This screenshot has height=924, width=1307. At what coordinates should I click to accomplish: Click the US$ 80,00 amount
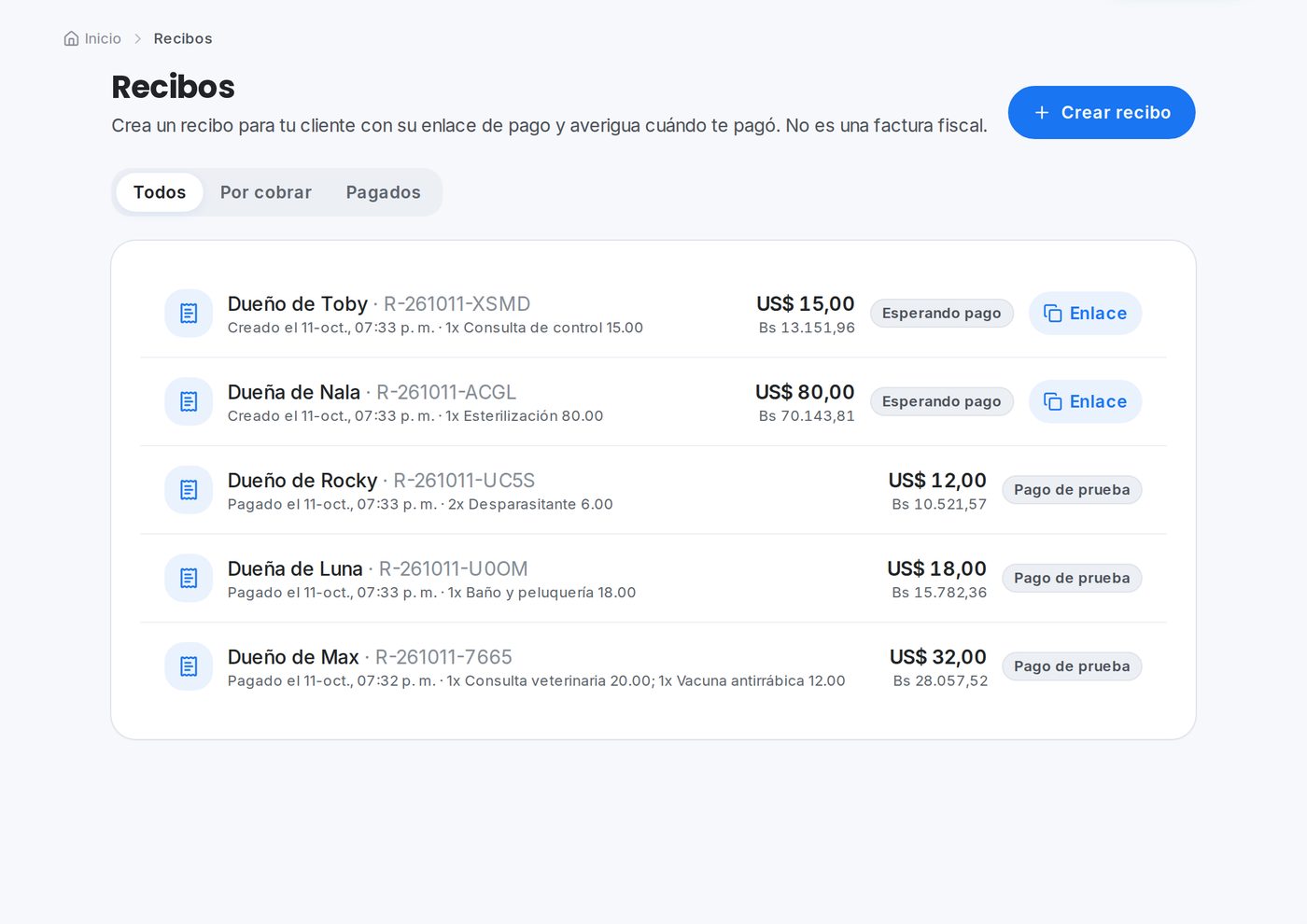(805, 392)
